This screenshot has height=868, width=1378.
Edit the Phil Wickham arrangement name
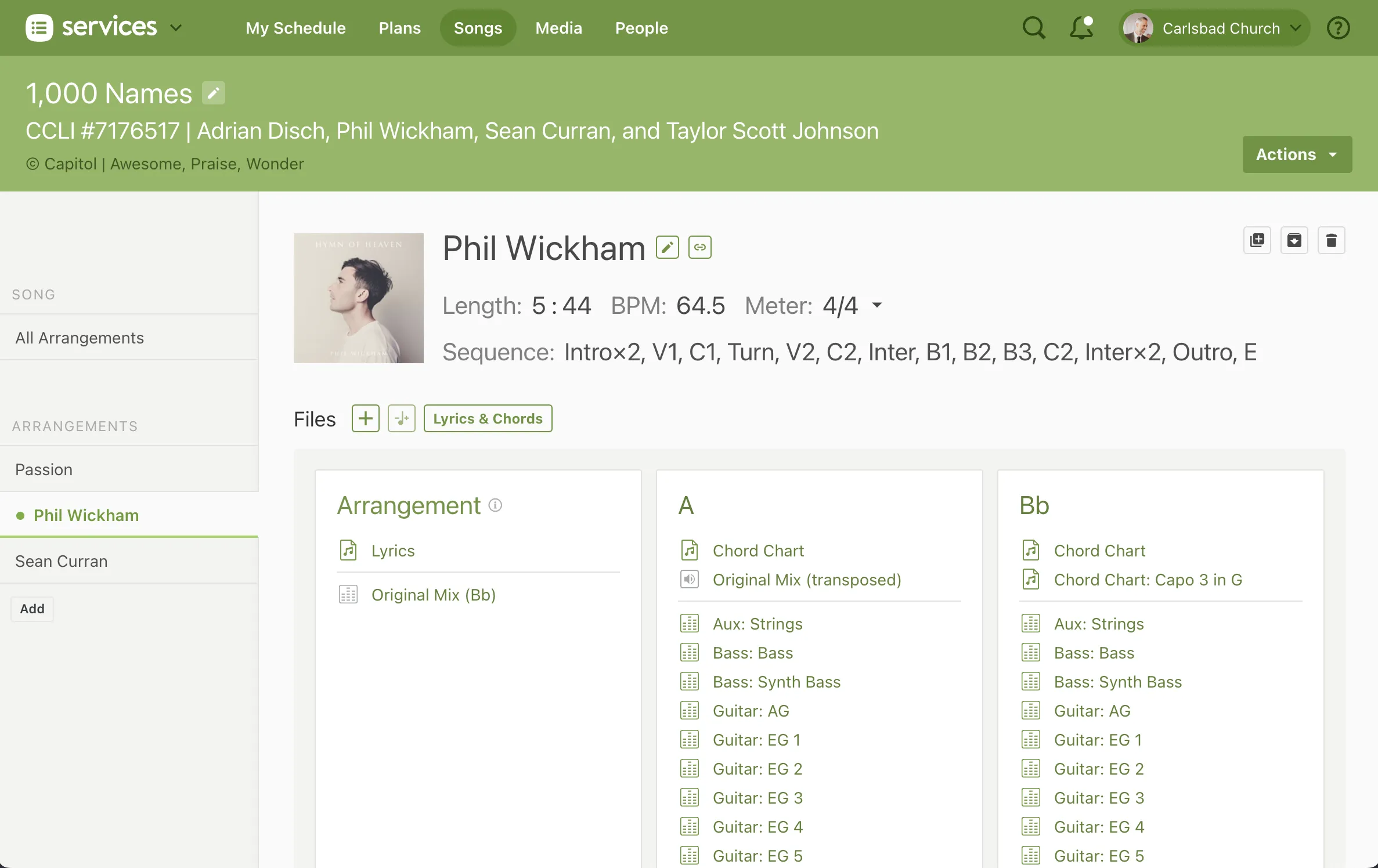pyautogui.click(x=667, y=247)
